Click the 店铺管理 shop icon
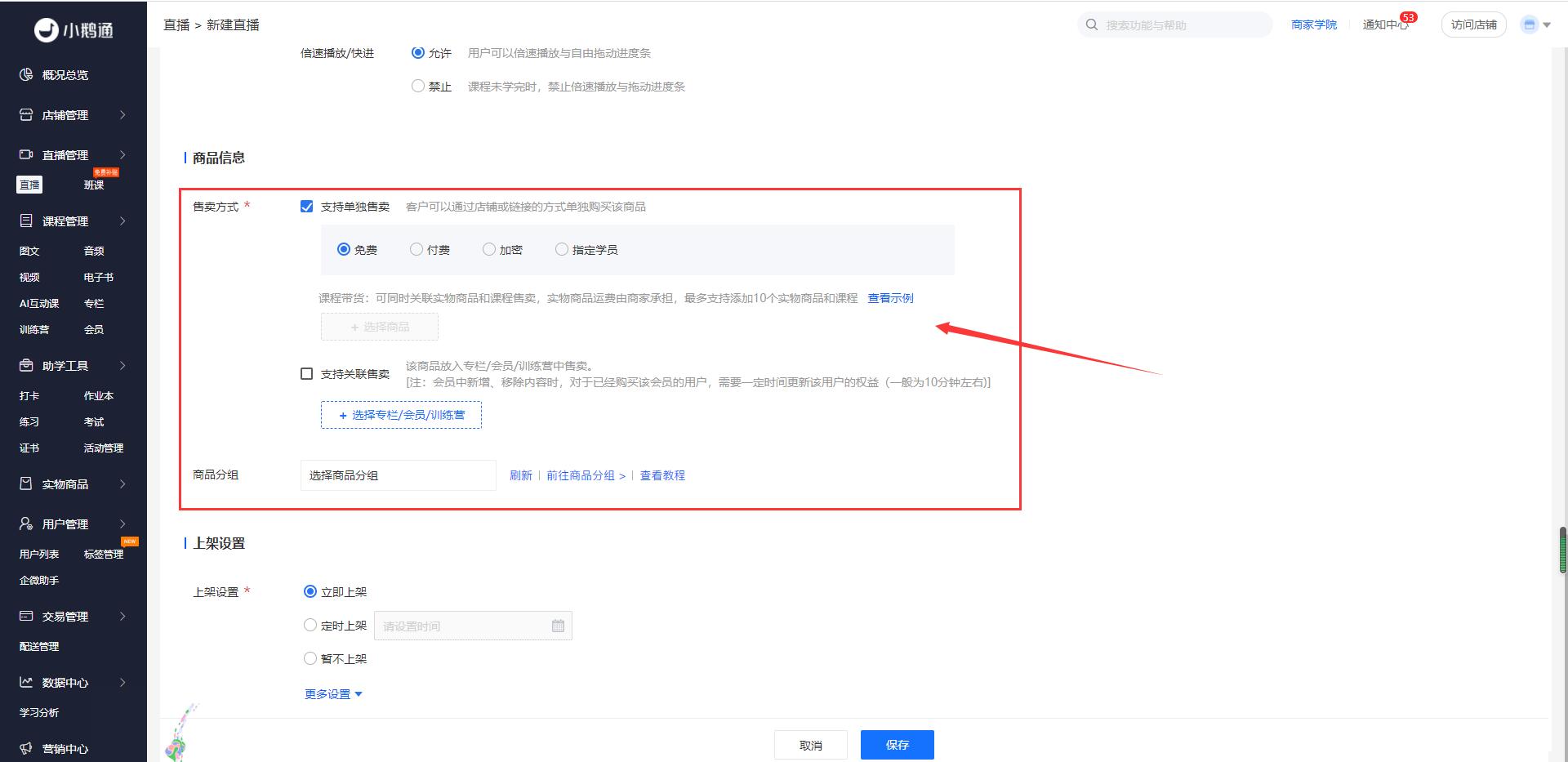 (26, 115)
